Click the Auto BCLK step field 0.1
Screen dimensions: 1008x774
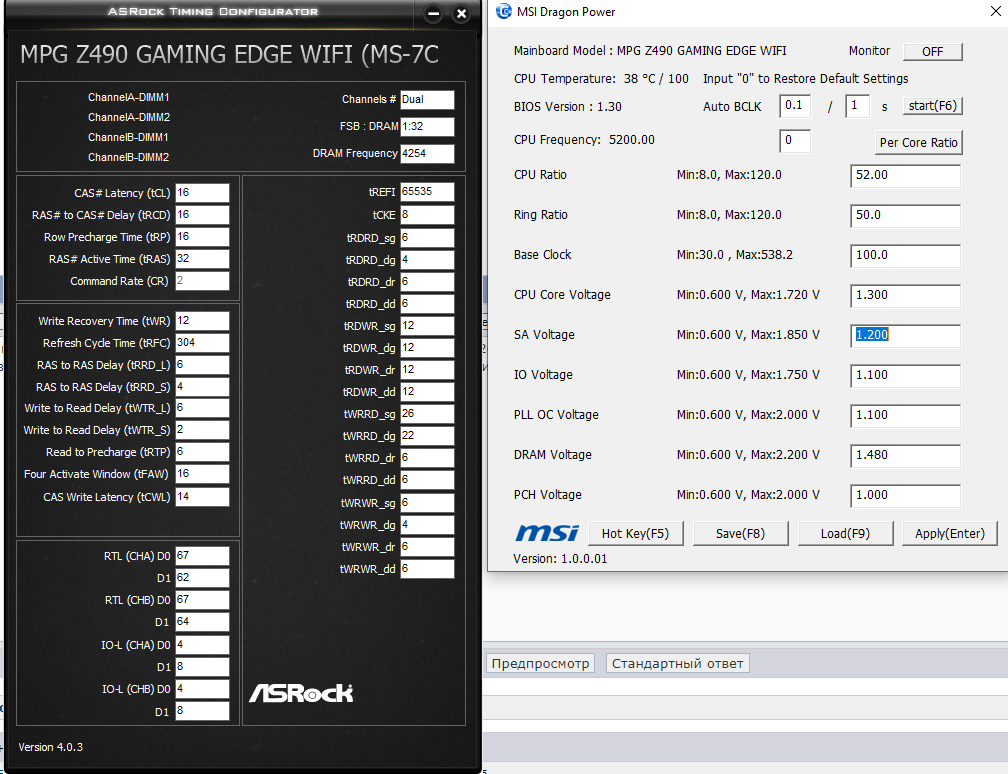point(795,105)
